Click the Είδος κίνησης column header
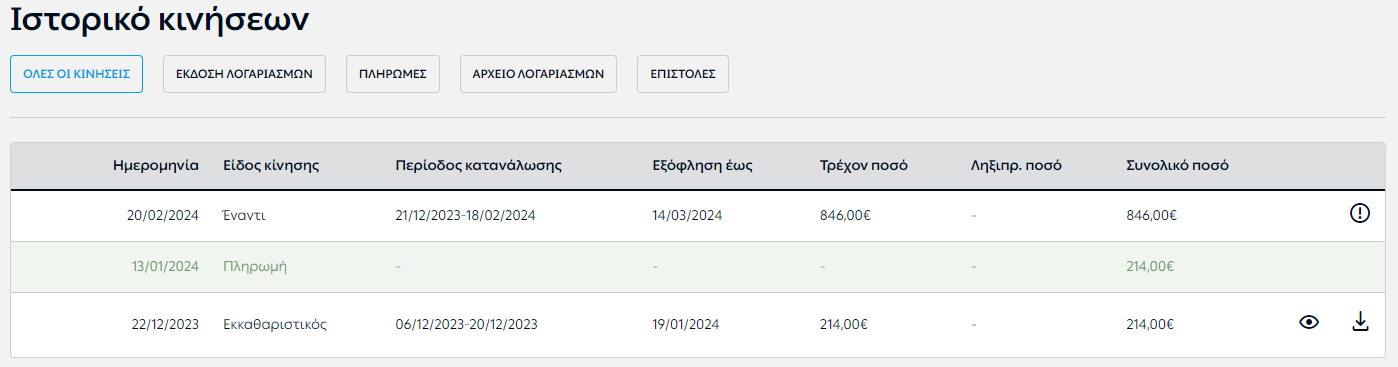The height and width of the screenshot is (367, 1398). point(271,166)
